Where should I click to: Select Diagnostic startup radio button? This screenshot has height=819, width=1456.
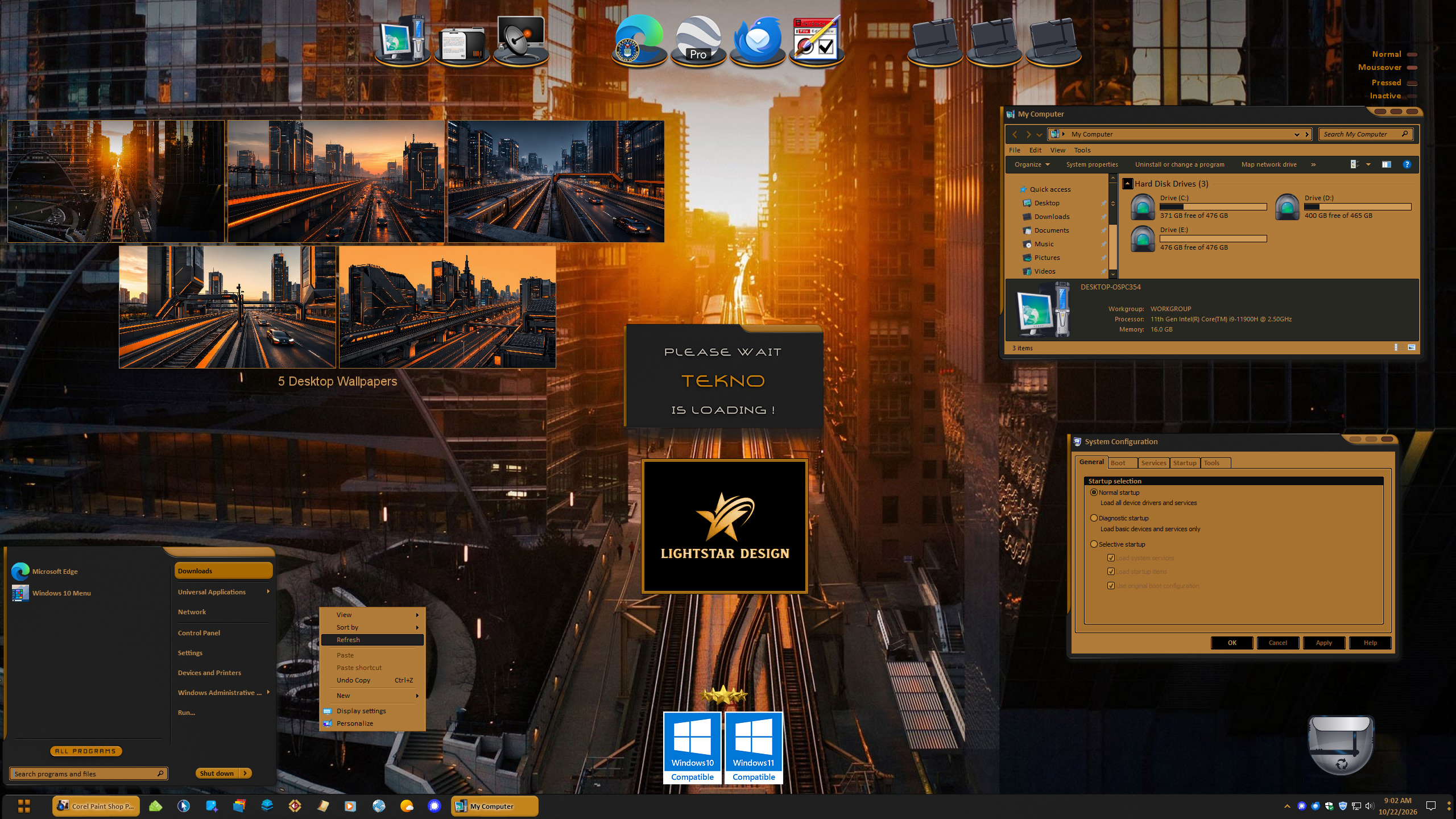click(1094, 518)
